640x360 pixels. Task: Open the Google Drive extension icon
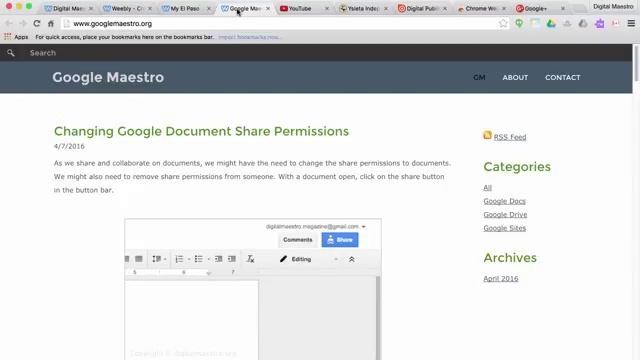pyautogui.click(x=551, y=23)
